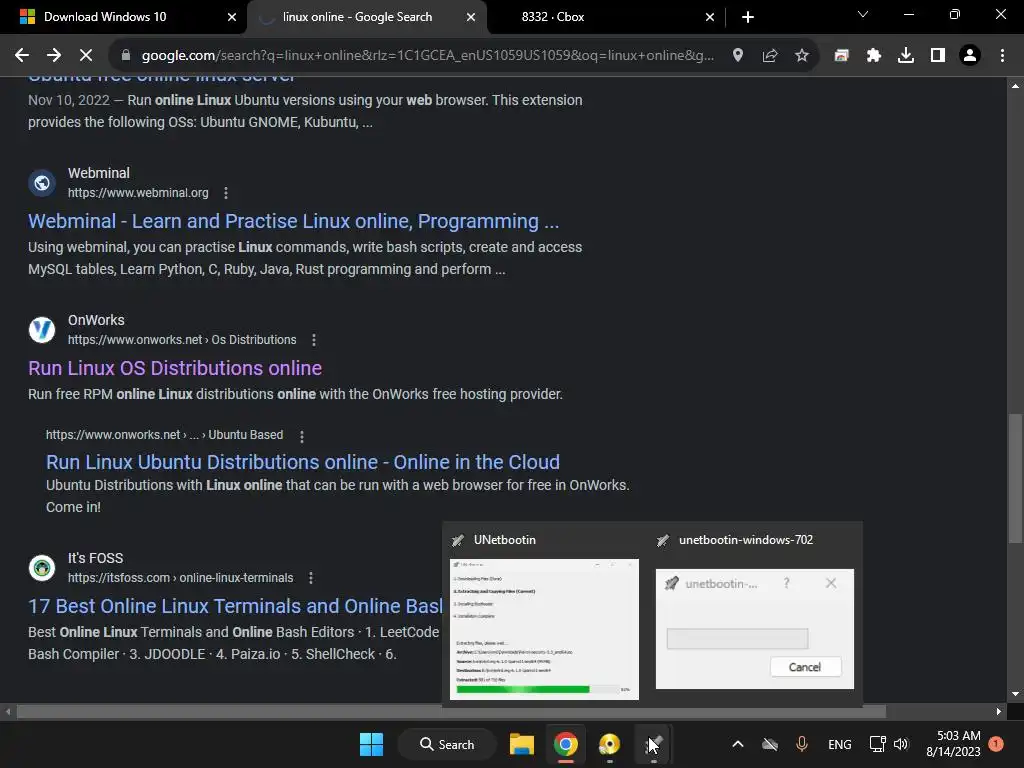Click the It's FOSS site name

point(95,558)
